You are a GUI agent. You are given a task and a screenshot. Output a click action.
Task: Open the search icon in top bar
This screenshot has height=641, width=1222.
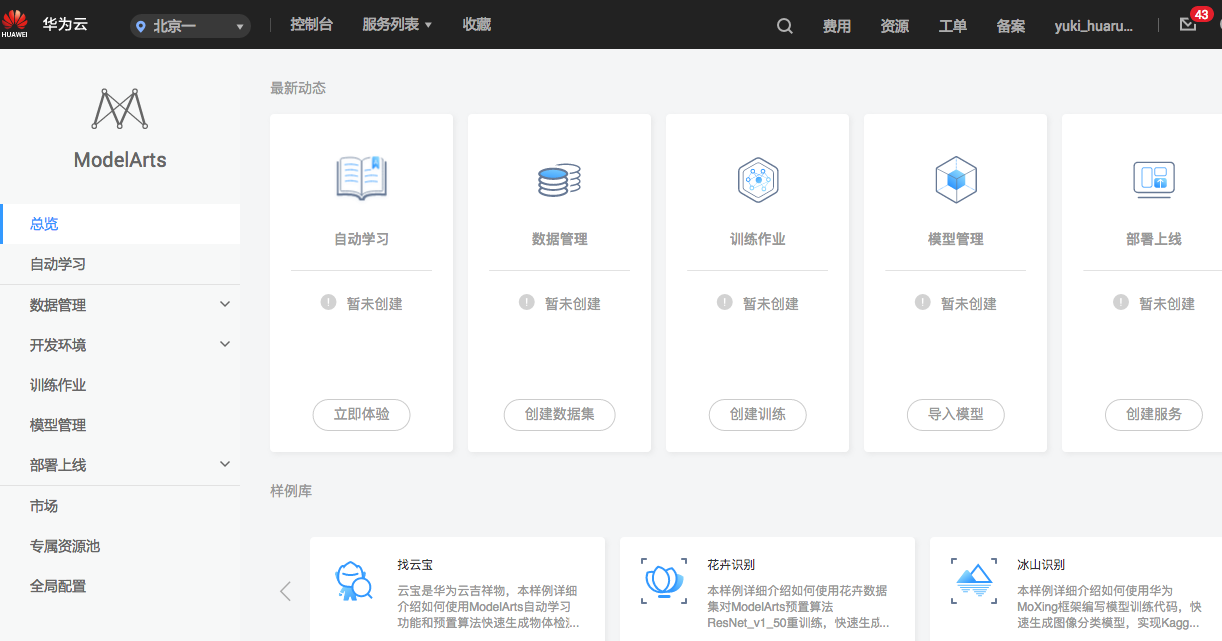tap(784, 26)
